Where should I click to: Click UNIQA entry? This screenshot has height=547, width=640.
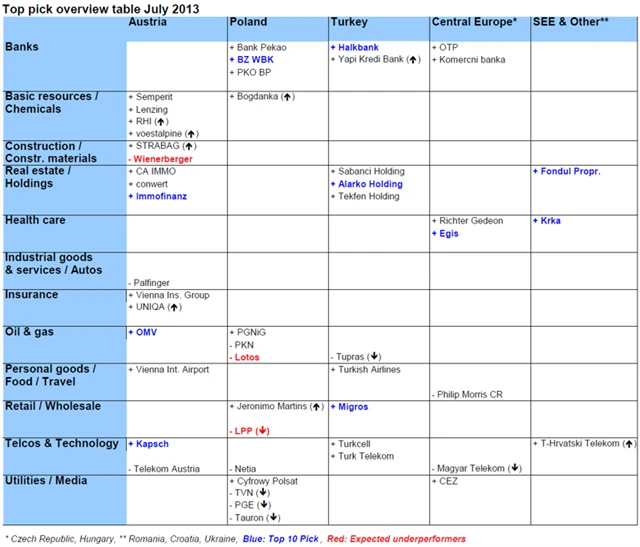pos(155,307)
